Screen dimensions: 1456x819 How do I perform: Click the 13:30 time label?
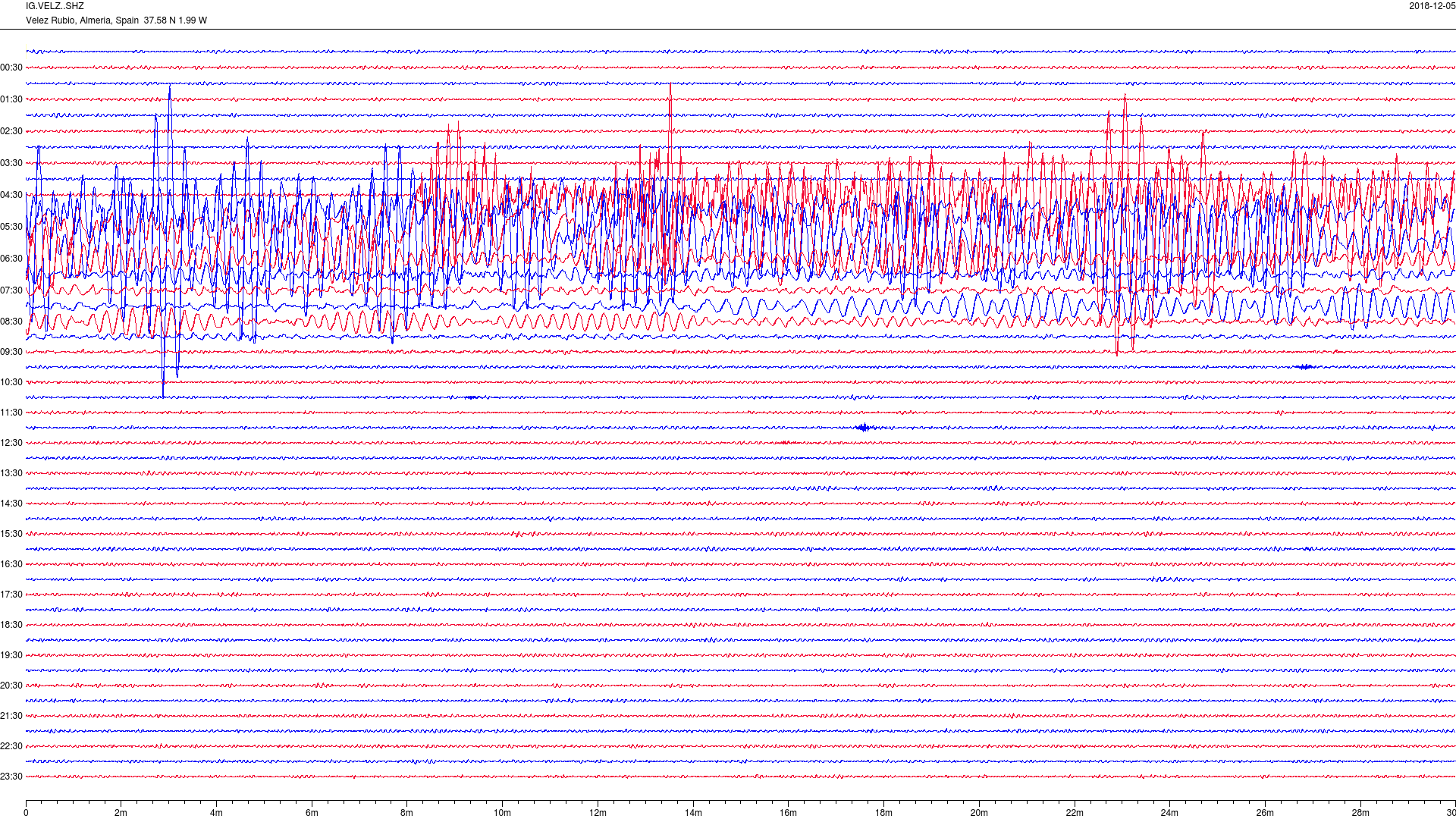pos(11,473)
